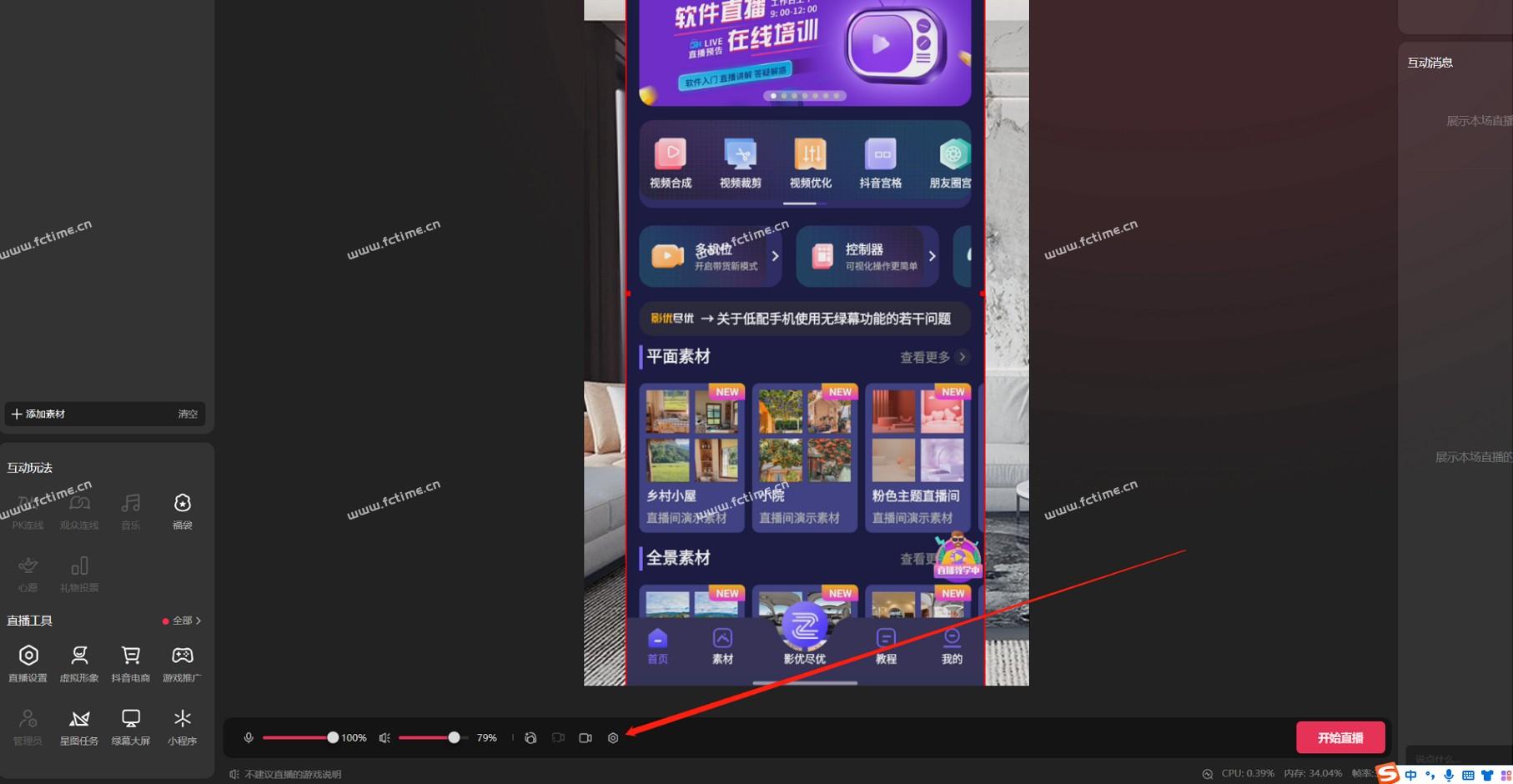Open PK连线 feature
The image size is (1513, 784).
pos(28,511)
